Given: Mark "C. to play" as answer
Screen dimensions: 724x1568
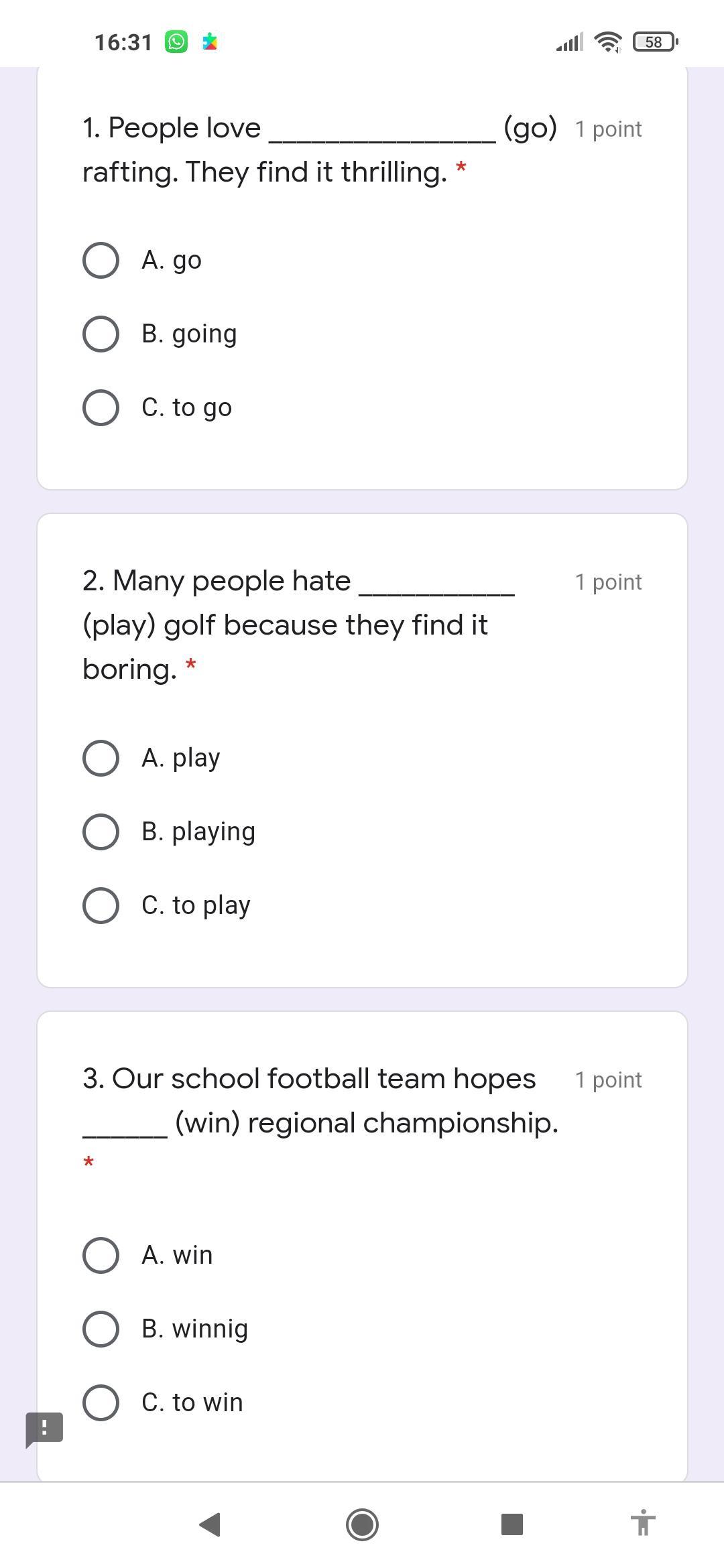Looking at the screenshot, I should click(101, 905).
